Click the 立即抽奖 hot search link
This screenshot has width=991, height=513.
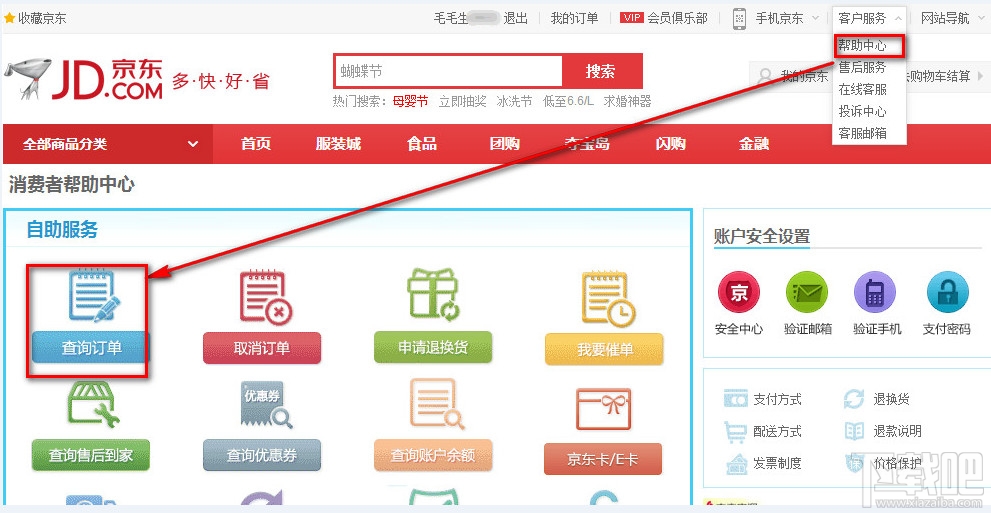coord(463,102)
